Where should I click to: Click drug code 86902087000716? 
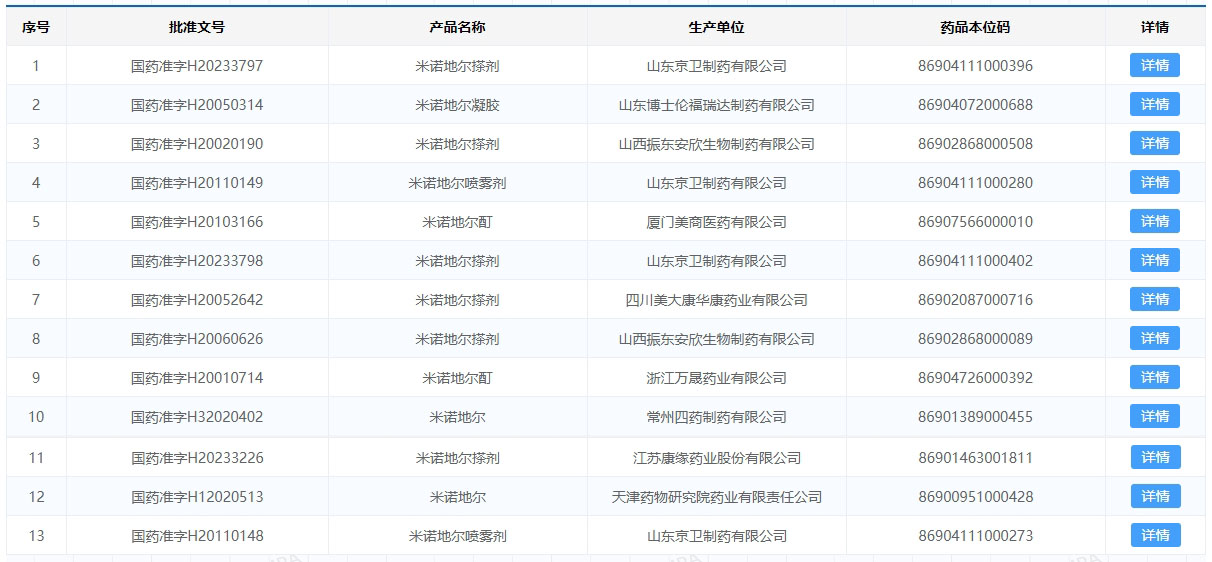pos(975,300)
